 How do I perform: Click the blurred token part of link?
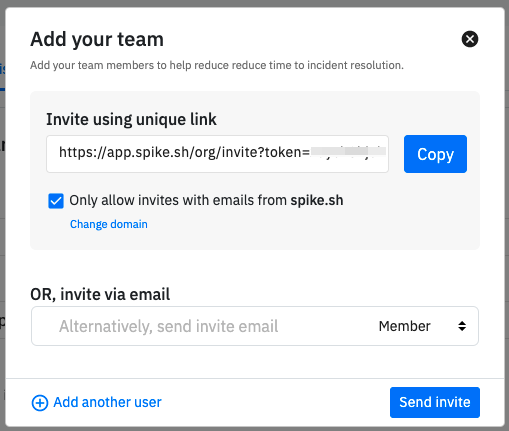coord(348,152)
